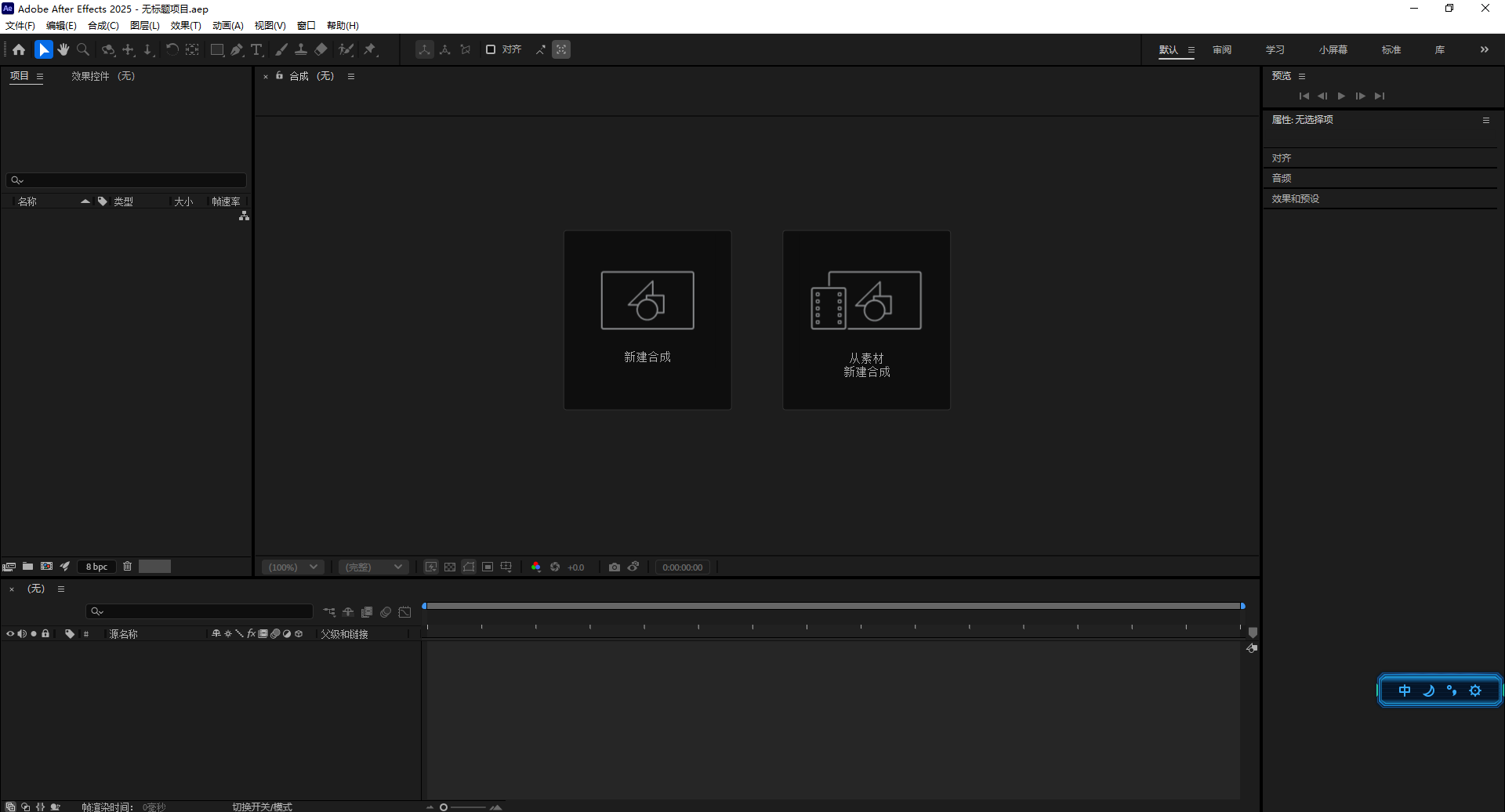This screenshot has height=812, width=1505.
Task: Switch to the 学习 workspace tab
Action: (x=1275, y=49)
